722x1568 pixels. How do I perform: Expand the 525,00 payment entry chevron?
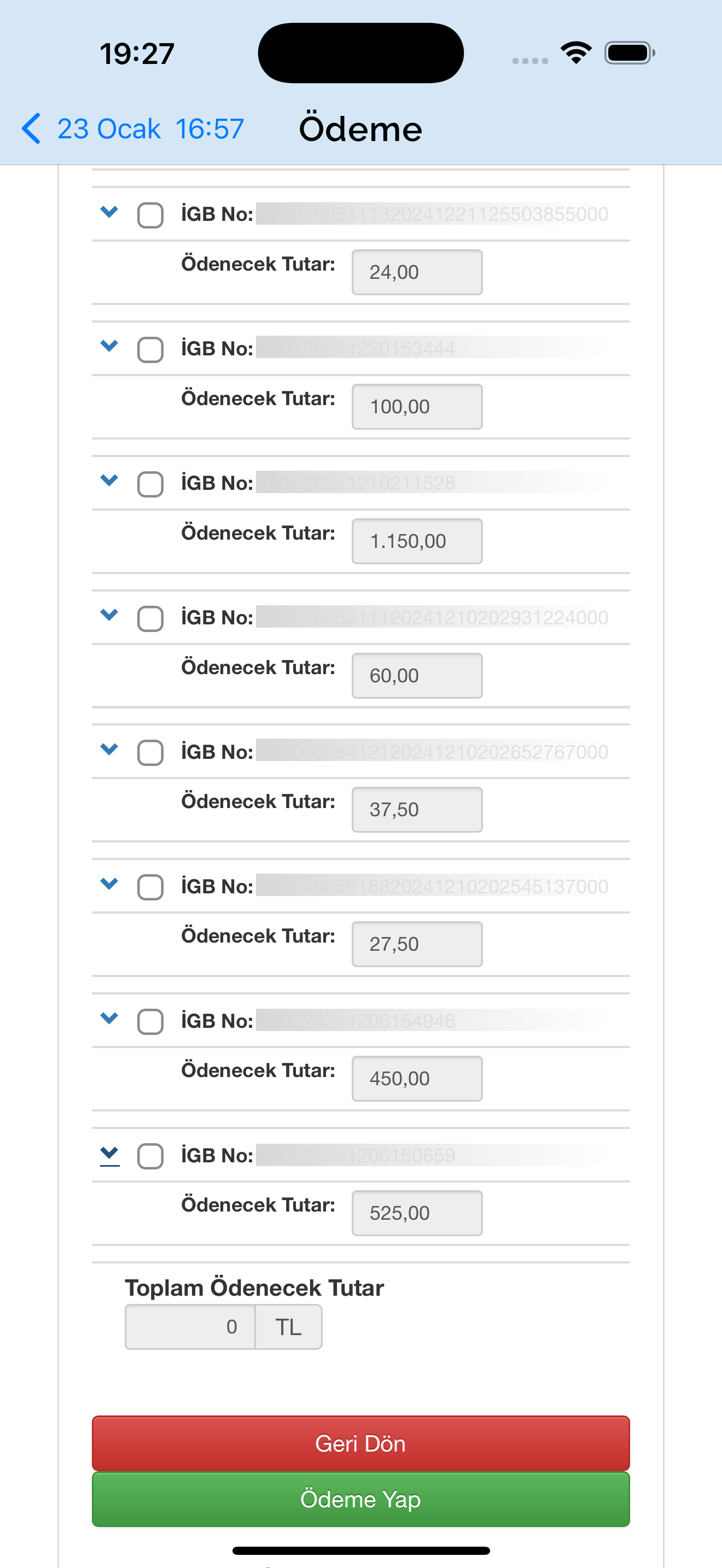coord(109,1154)
